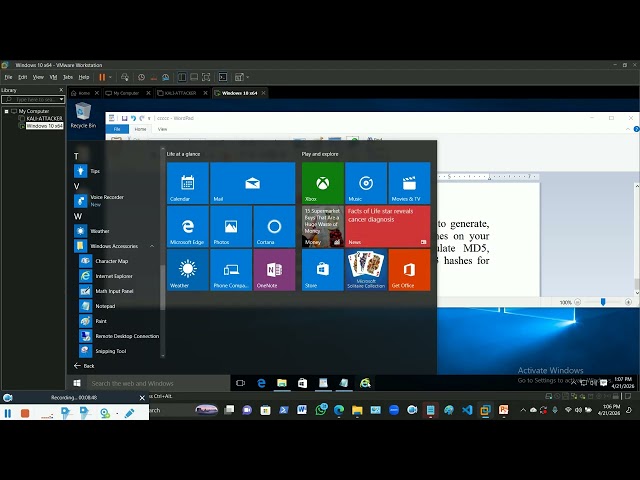Open the VMware VM menu
Screen dimensions: 640x480
(x=53, y=77)
